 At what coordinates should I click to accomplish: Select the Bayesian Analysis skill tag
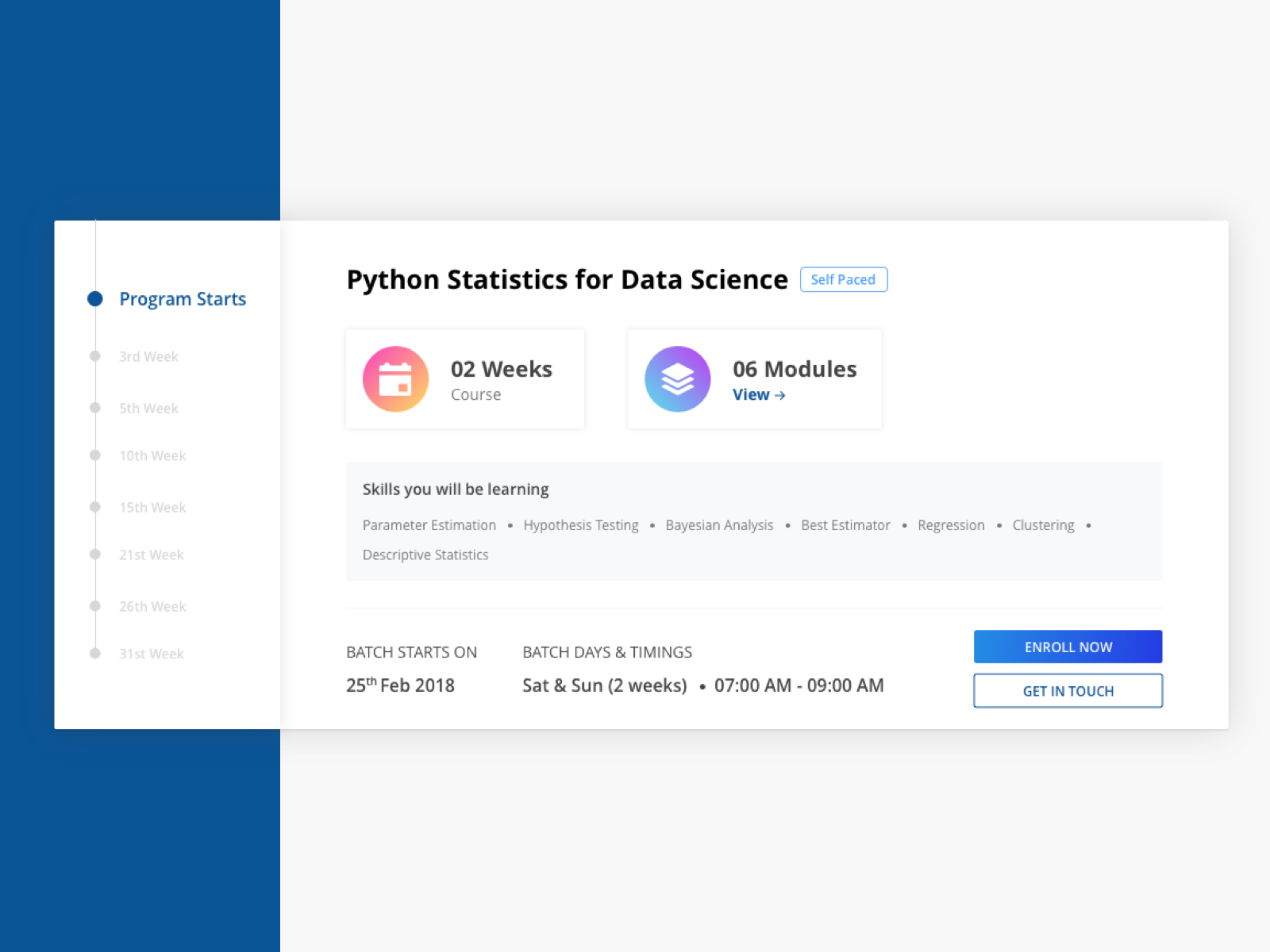pyautogui.click(x=719, y=524)
